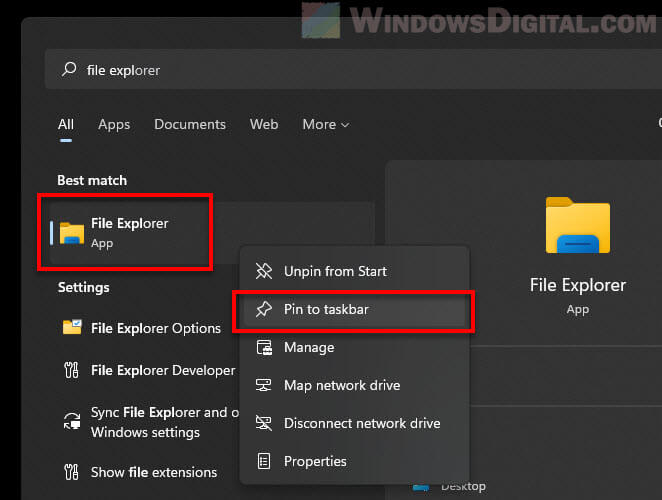The image size is (662, 500).
Task: Open File Explorer Developer settings result
Action: (163, 370)
